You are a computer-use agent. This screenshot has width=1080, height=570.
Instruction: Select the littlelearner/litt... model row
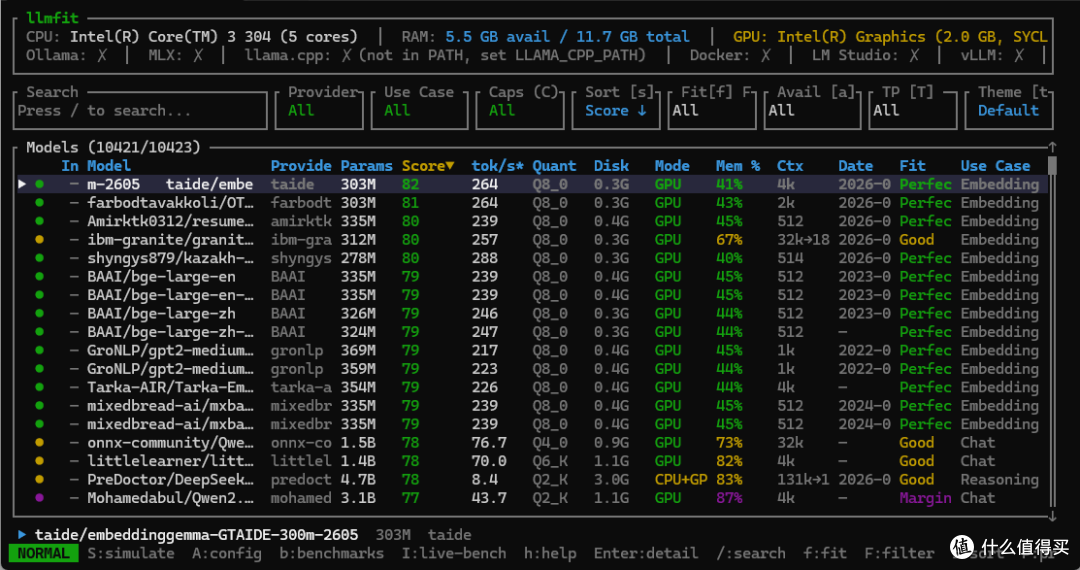point(532,461)
